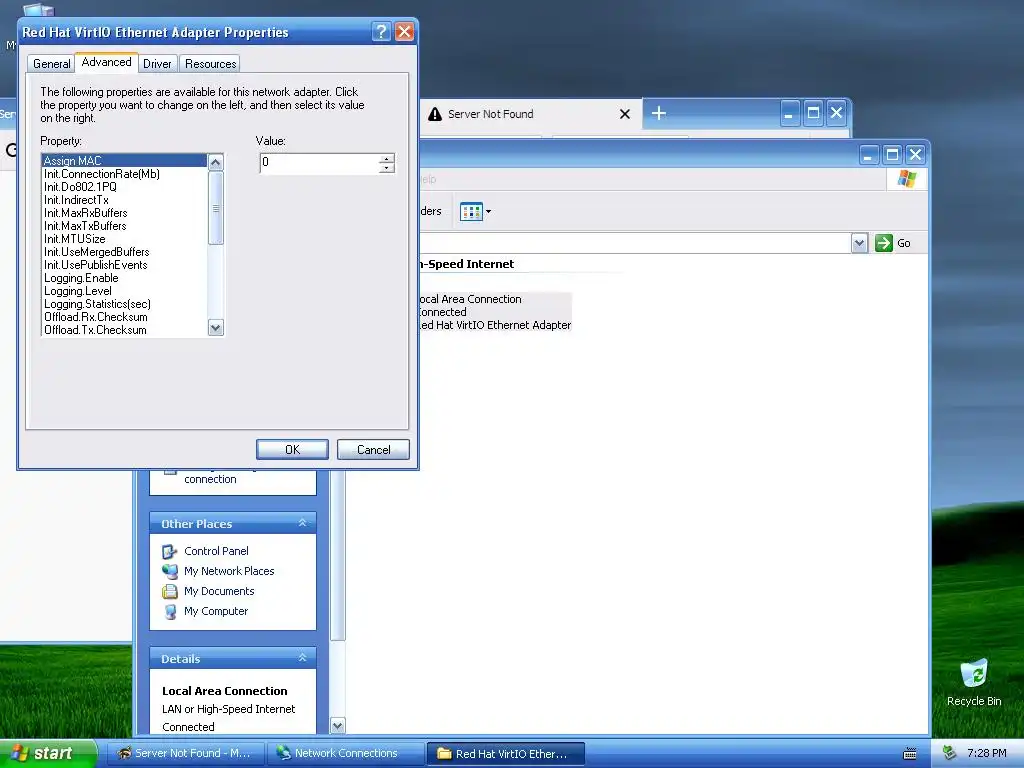Select Offload.Rx.Checksum property
The image size is (1024, 768).
pos(124,317)
